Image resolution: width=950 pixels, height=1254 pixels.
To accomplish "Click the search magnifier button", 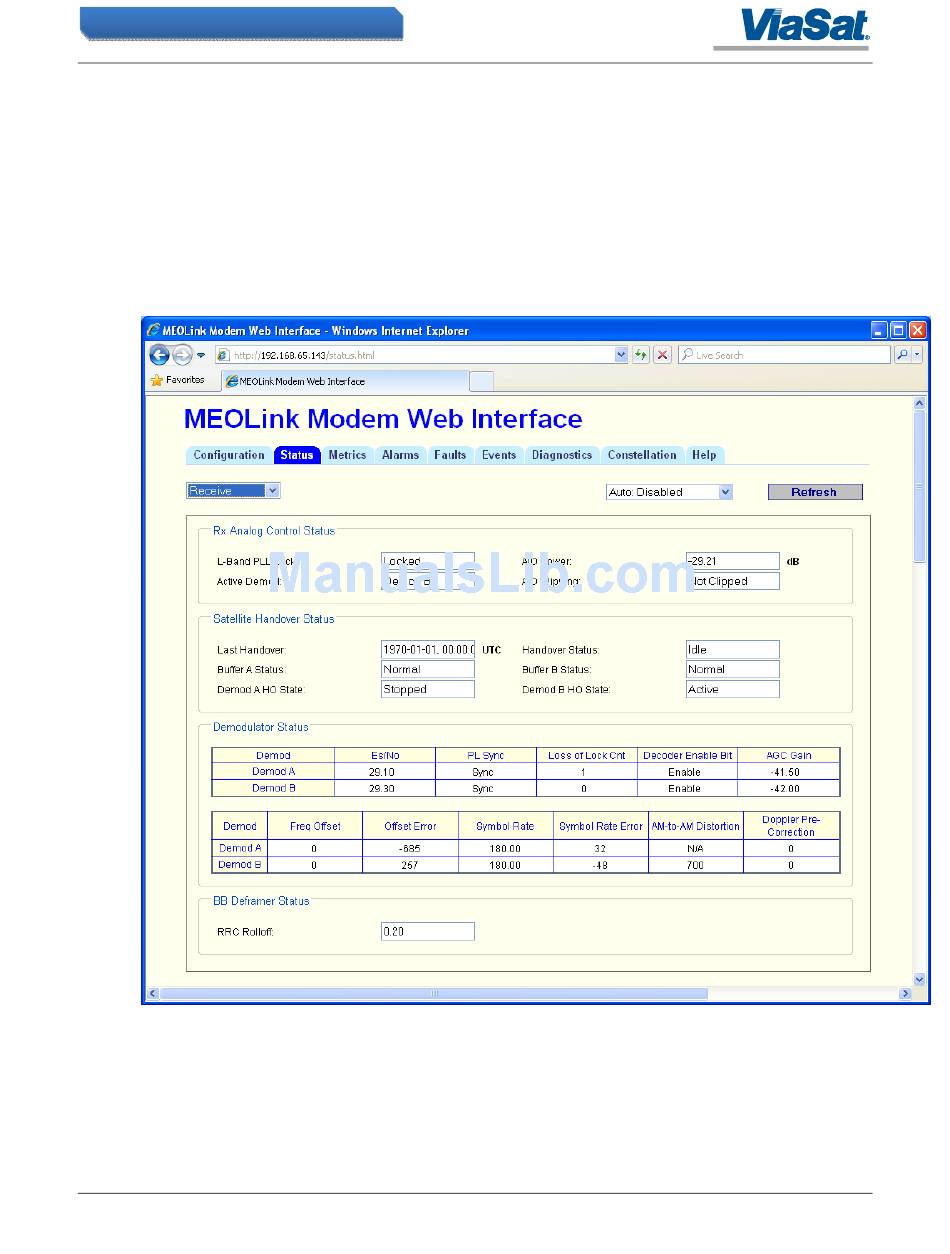I will click(902, 355).
